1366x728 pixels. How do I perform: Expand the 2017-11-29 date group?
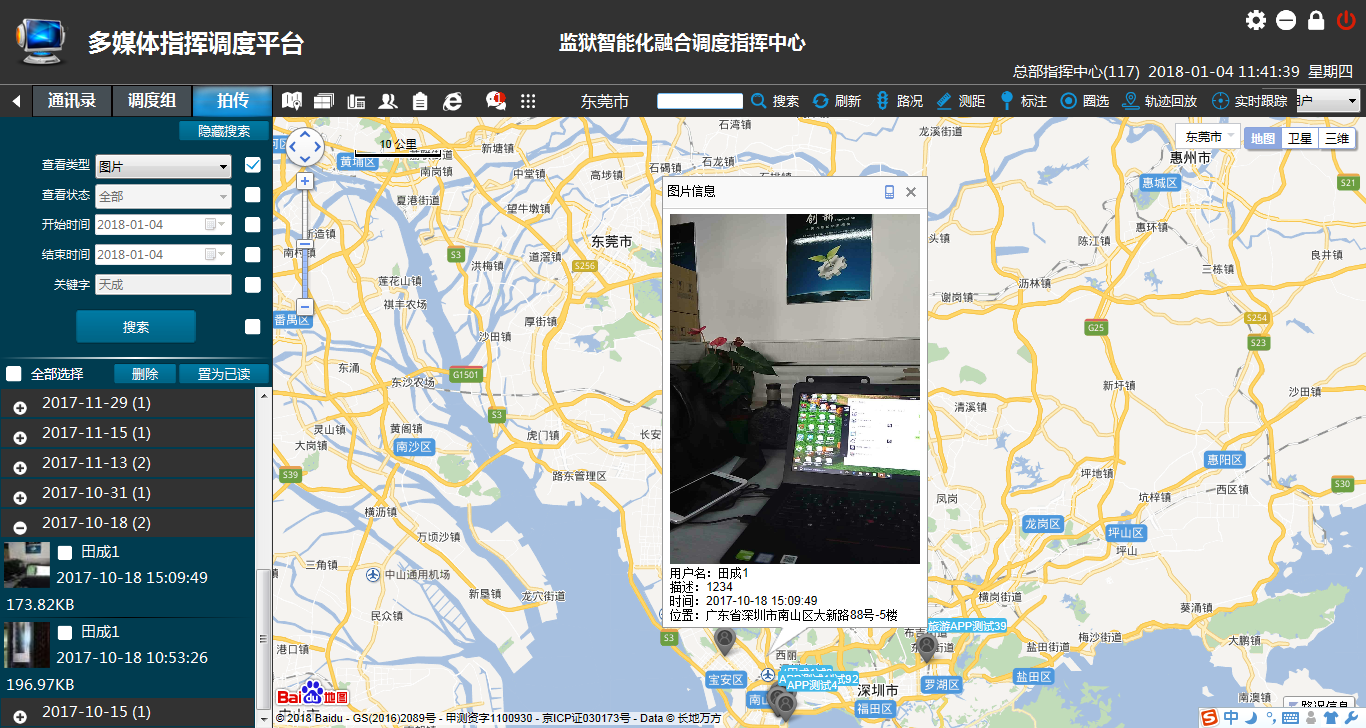pos(20,407)
